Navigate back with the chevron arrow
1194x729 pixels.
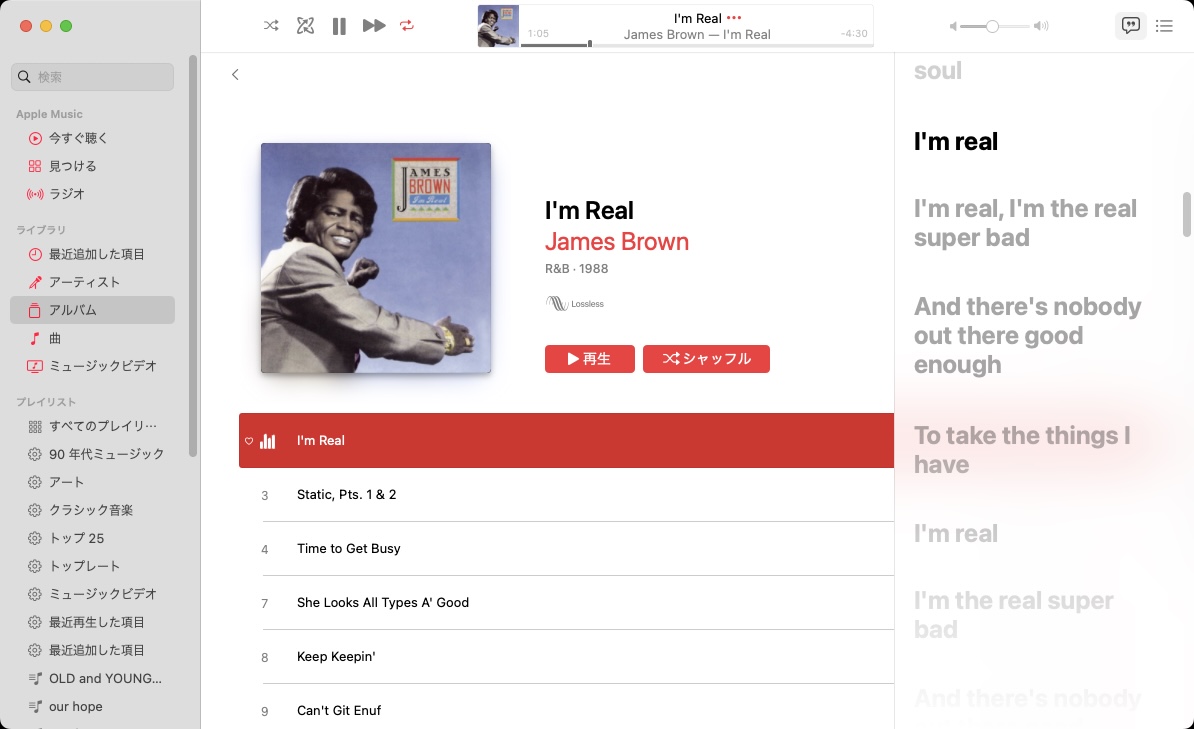(235, 74)
